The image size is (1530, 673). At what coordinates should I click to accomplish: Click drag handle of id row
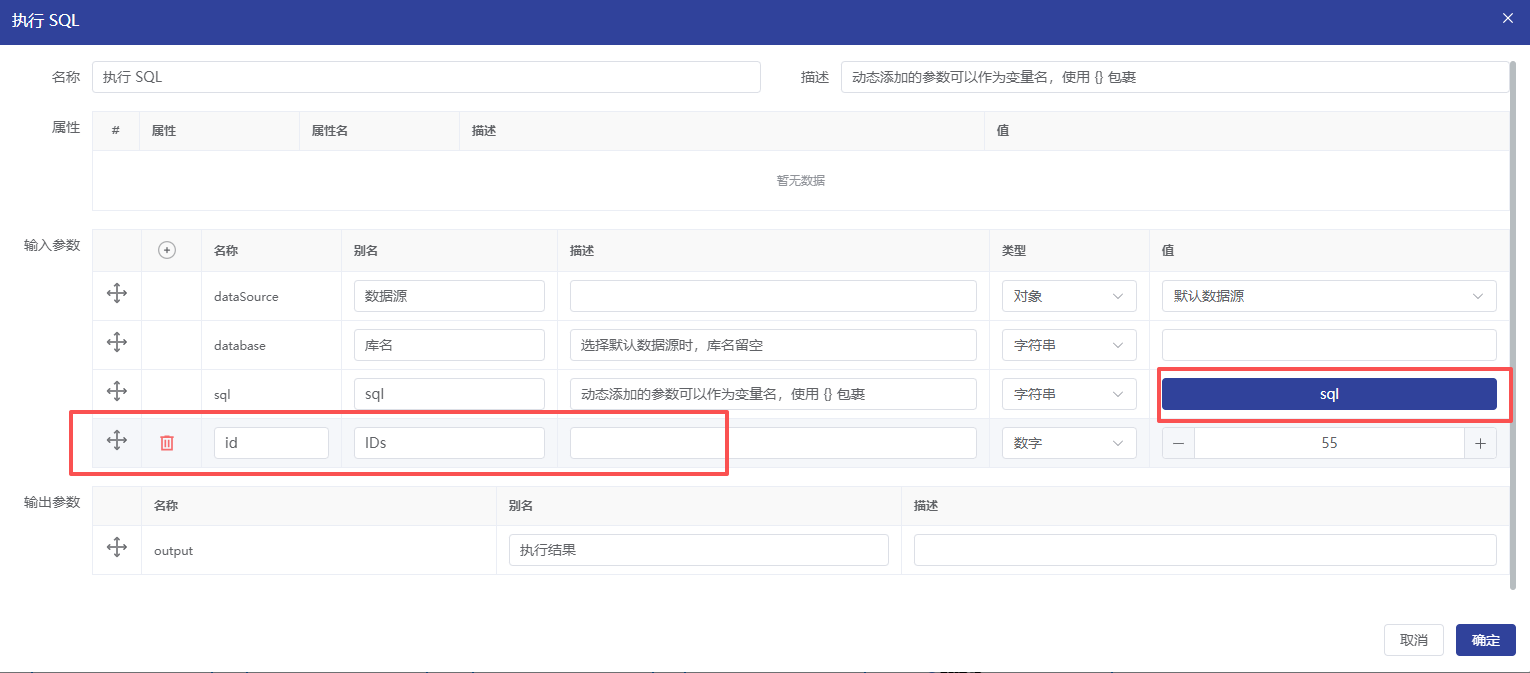pyautogui.click(x=117, y=440)
